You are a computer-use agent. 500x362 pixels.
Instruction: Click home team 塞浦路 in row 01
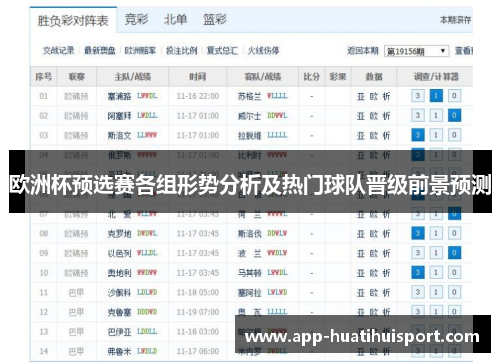[119, 96]
